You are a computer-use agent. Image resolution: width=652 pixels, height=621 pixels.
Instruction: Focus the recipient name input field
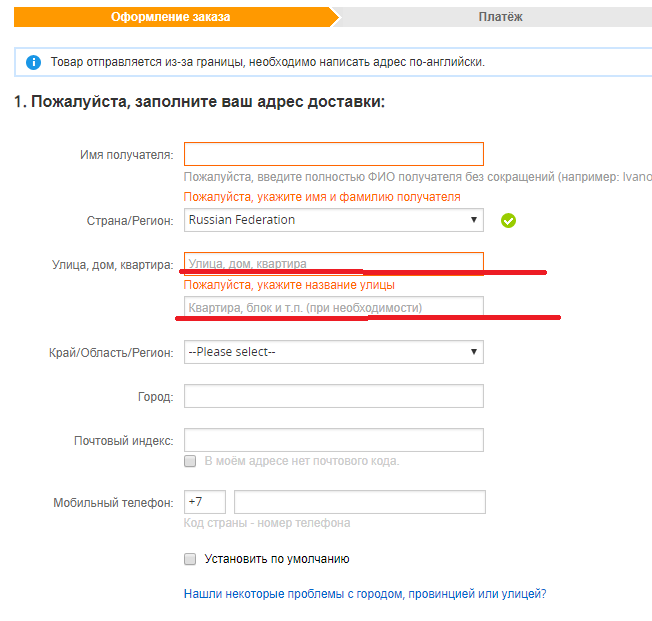coord(333,154)
